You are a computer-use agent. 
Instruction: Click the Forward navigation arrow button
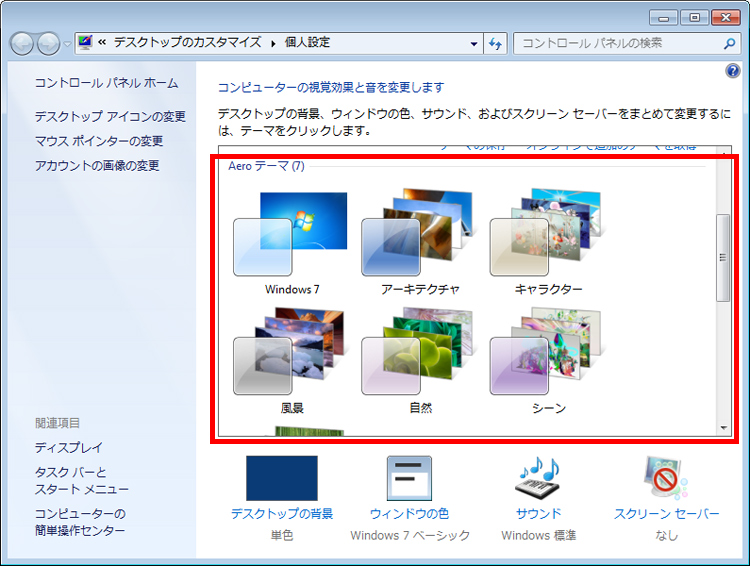click(x=48, y=44)
